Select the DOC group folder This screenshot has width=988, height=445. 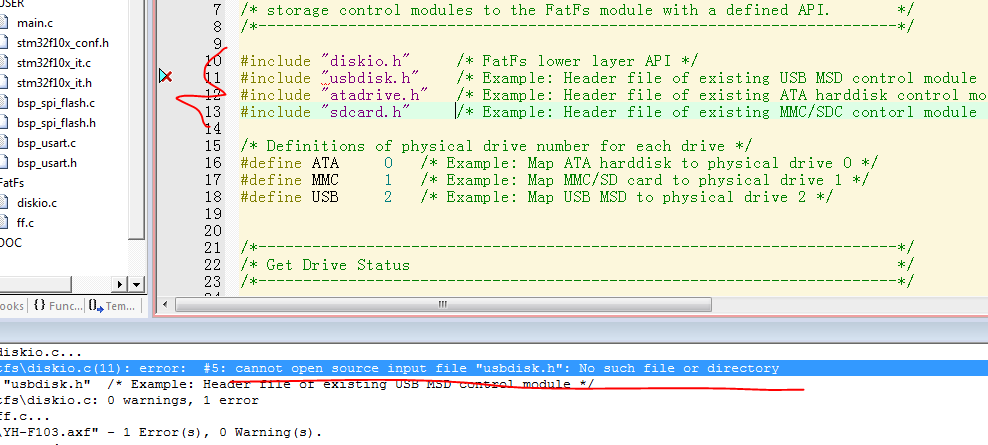click(11, 243)
